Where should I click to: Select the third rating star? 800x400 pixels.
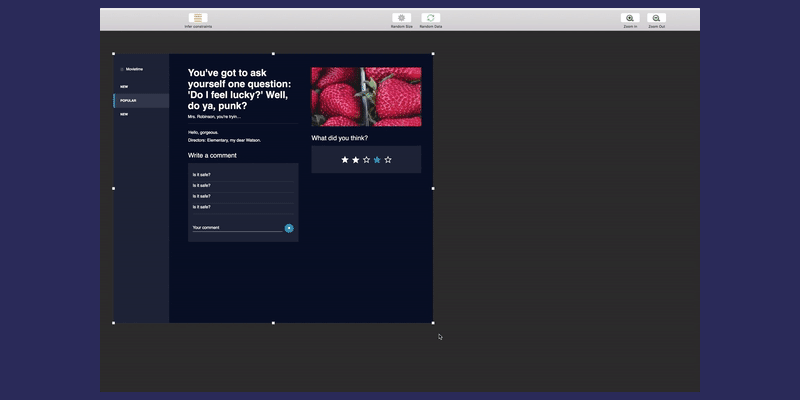(367, 159)
